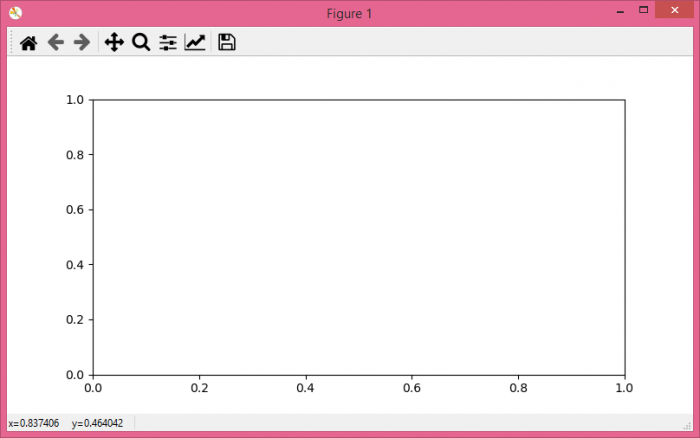700x438 pixels.
Task: Go forward to next view arrow
Action: (82, 42)
